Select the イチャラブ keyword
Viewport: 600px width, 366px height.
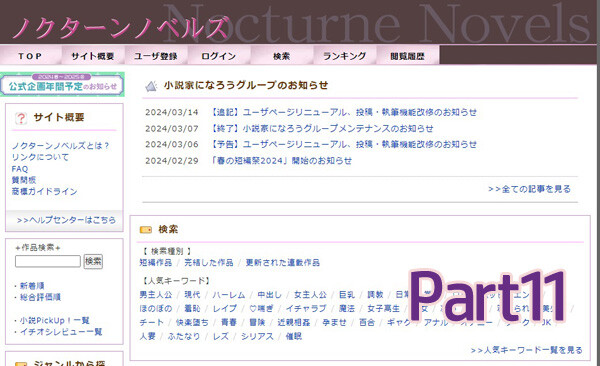tap(306, 309)
